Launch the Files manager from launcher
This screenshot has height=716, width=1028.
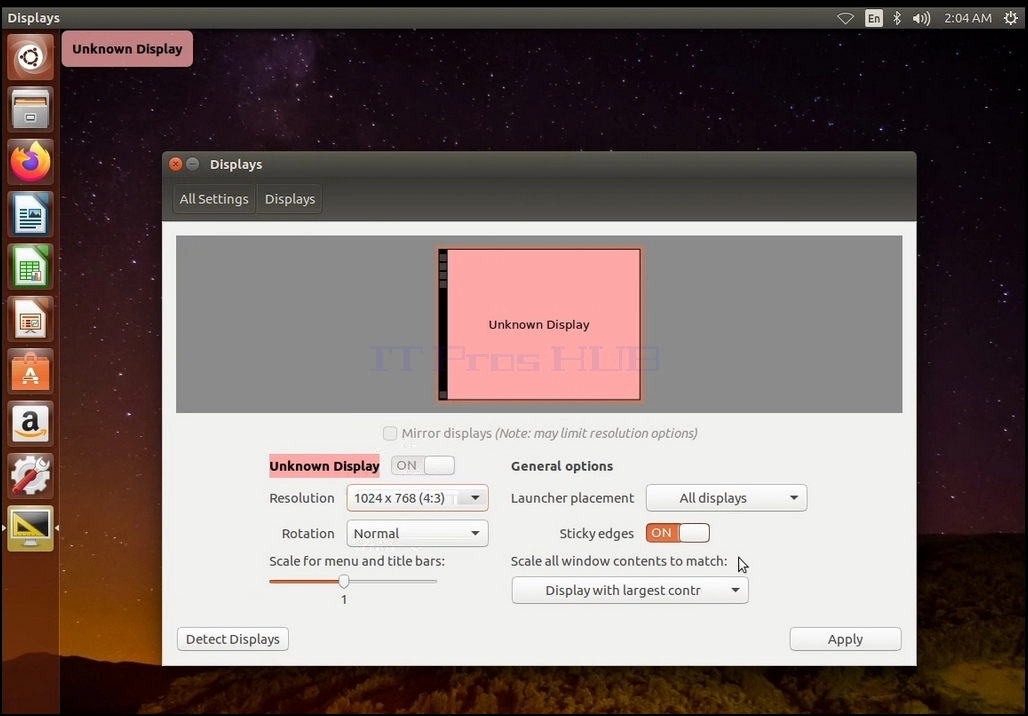[30, 109]
